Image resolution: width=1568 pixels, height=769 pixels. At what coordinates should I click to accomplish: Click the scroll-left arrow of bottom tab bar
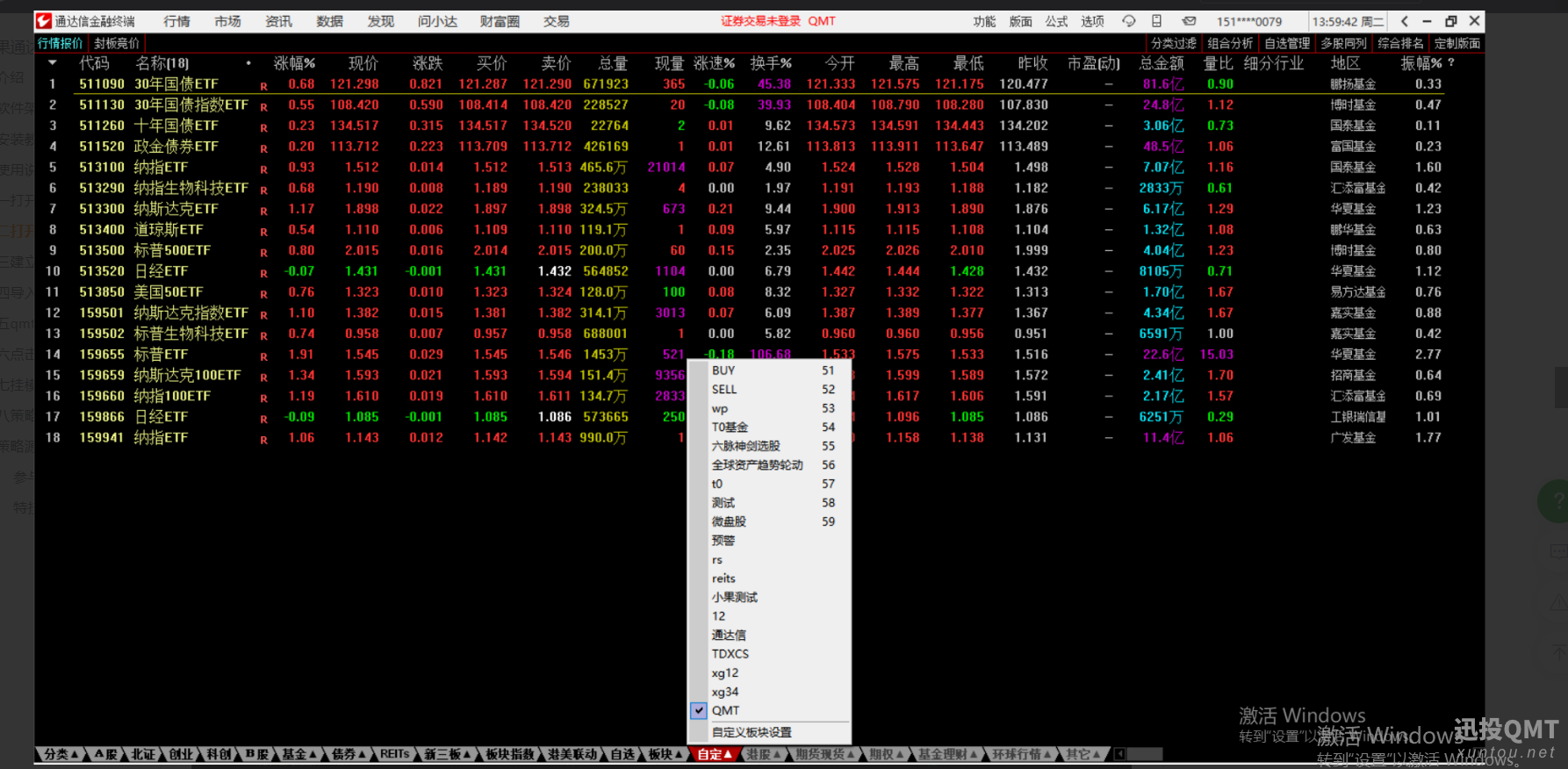[1119, 754]
